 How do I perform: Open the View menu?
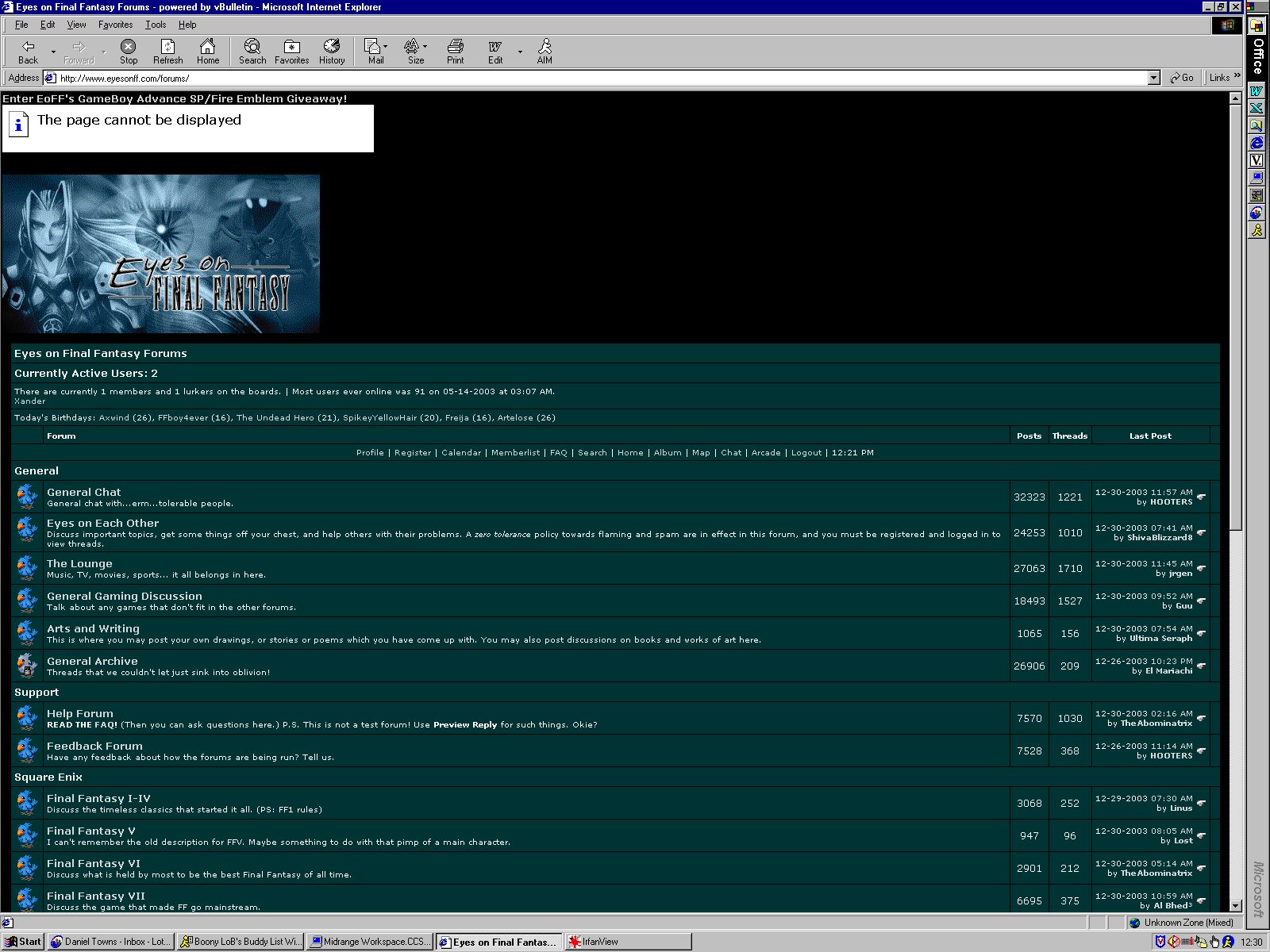click(76, 25)
